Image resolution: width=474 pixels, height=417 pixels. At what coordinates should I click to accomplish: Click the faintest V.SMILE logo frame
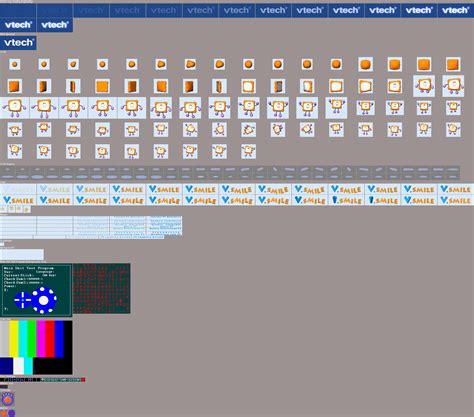coord(18,189)
